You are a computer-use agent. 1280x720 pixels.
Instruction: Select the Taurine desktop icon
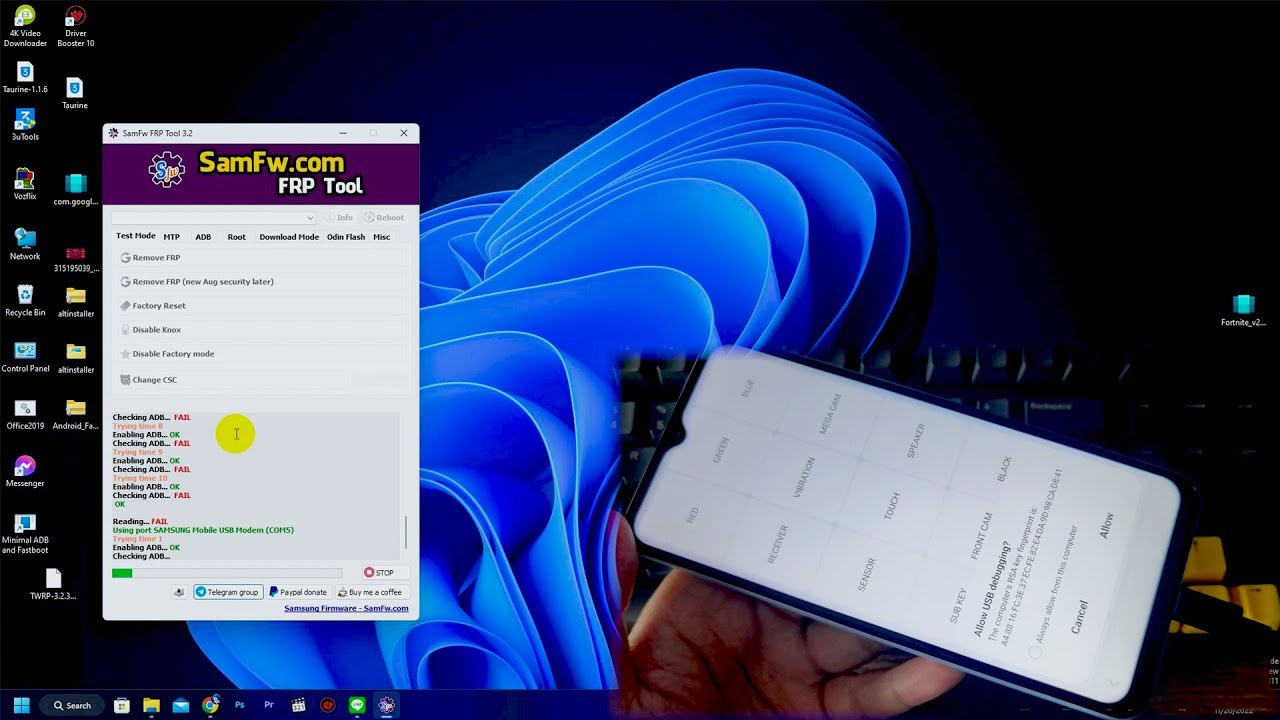(75, 94)
